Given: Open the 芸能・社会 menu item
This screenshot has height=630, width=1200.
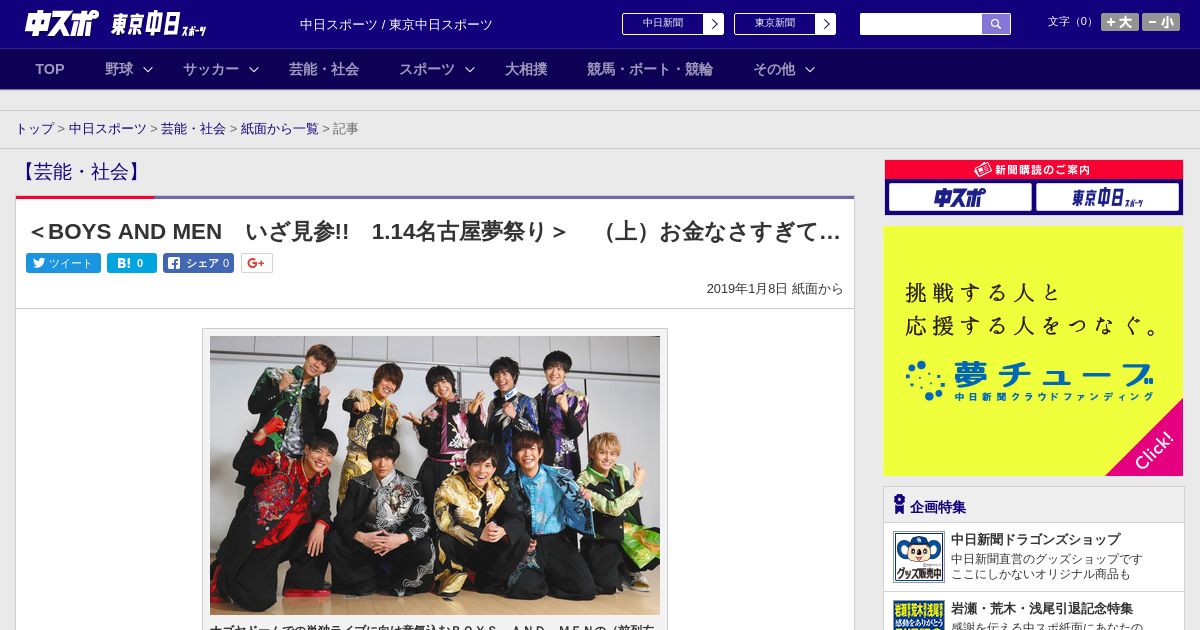Looking at the screenshot, I should click(324, 69).
